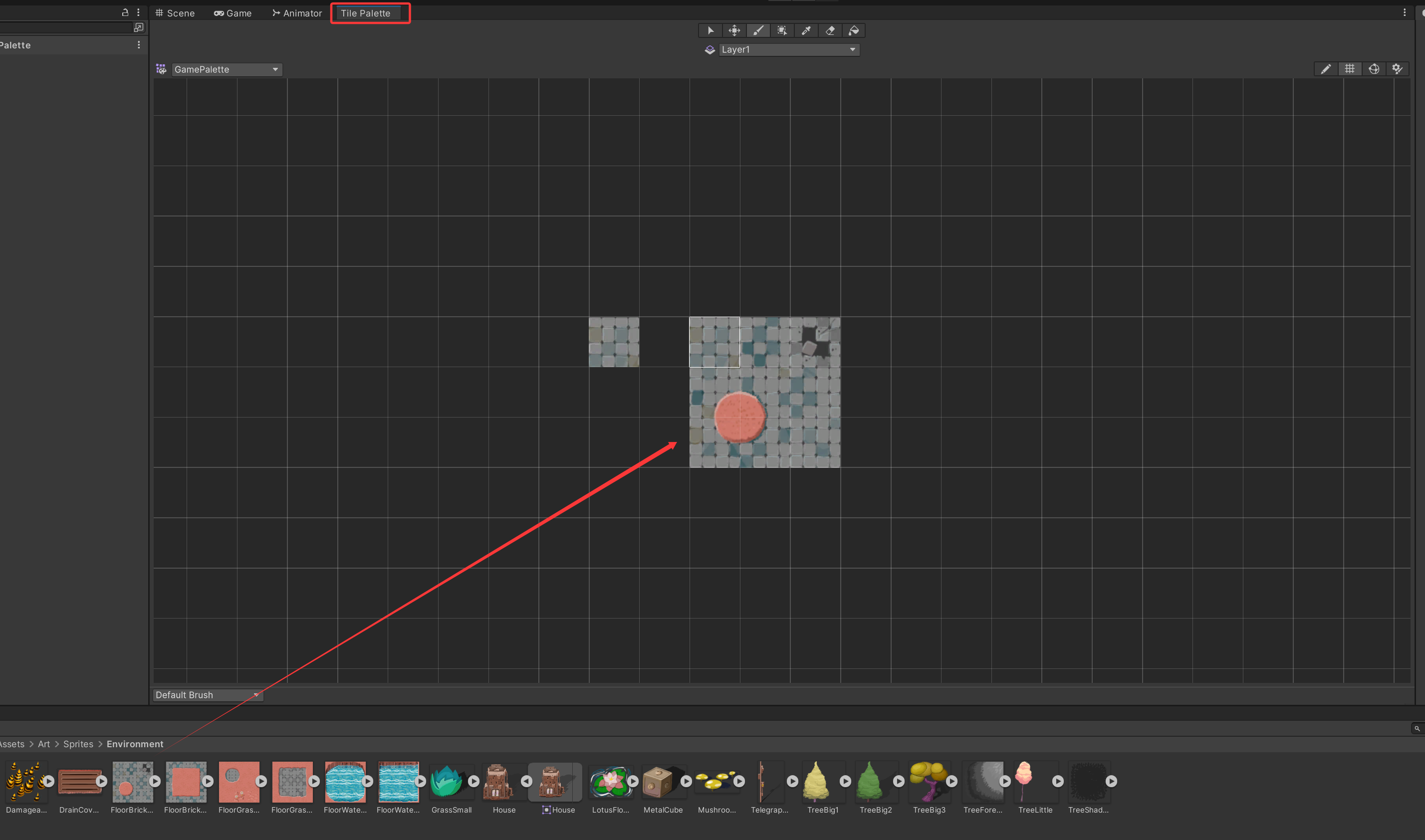Open the palette gizmo display options

point(1374,69)
